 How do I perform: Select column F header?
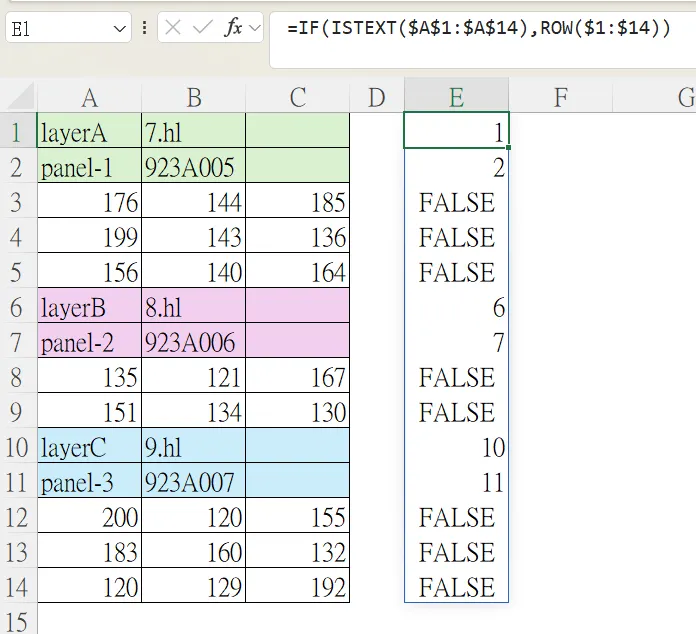pyautogui.click(x=561, y=97)
